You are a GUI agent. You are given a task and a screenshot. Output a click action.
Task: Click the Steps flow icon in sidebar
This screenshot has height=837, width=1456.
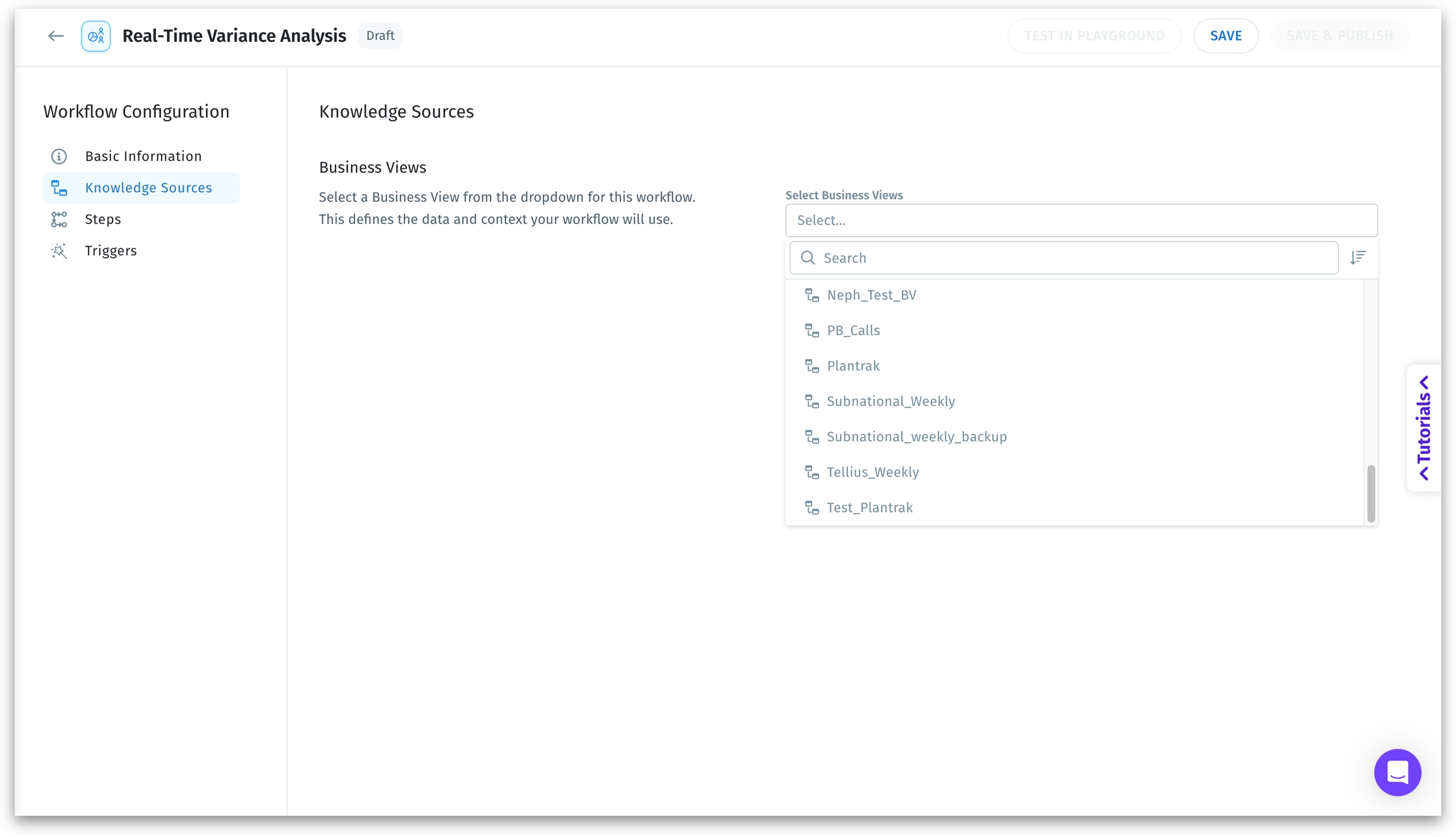pos(59,219)
